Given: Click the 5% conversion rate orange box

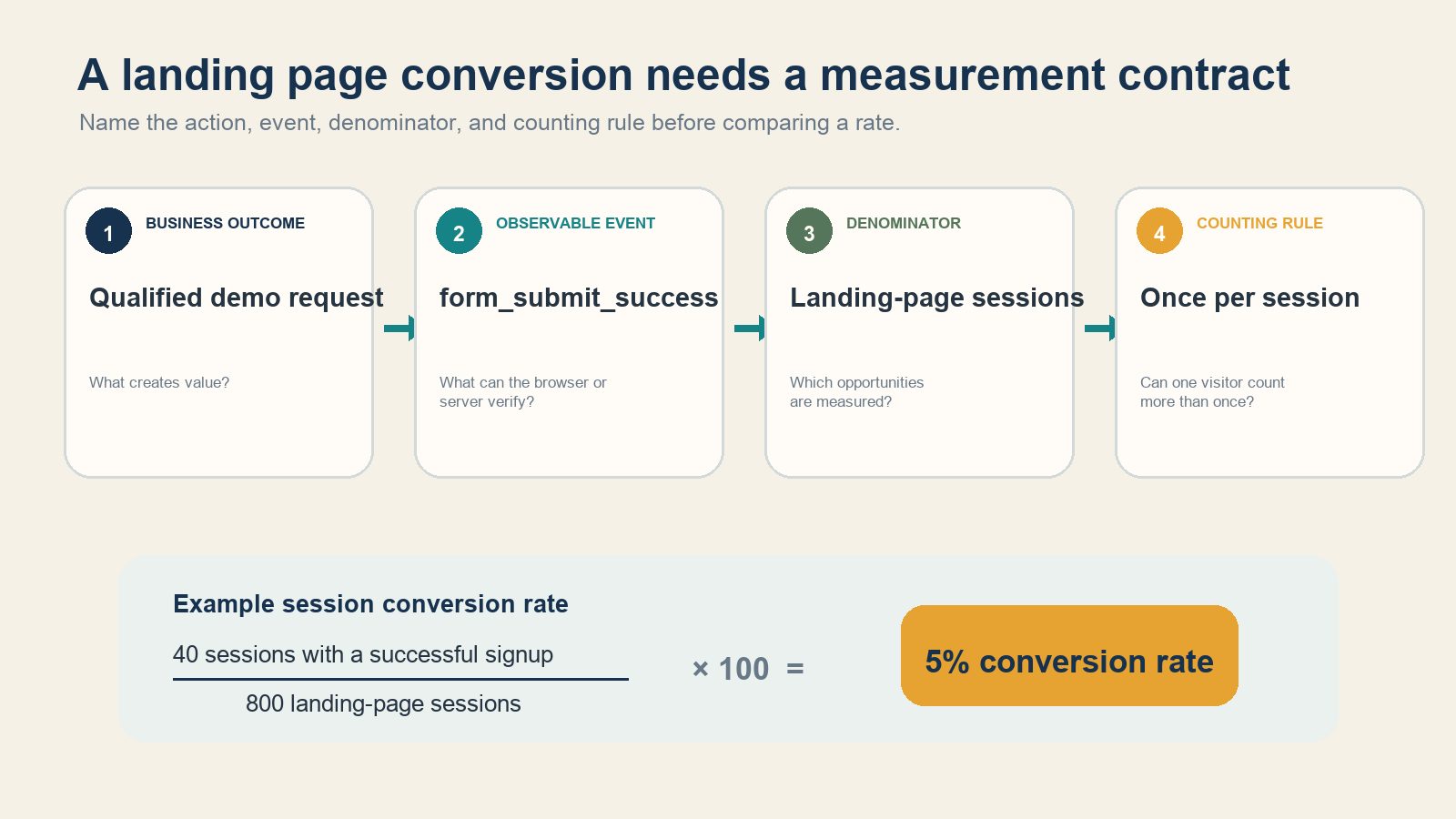Looking at the screenshot, I should coord(1069,655).
